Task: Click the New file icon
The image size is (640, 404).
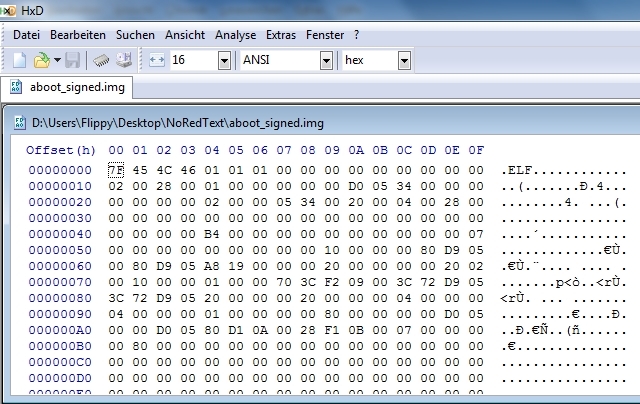Action: point(19,60)
